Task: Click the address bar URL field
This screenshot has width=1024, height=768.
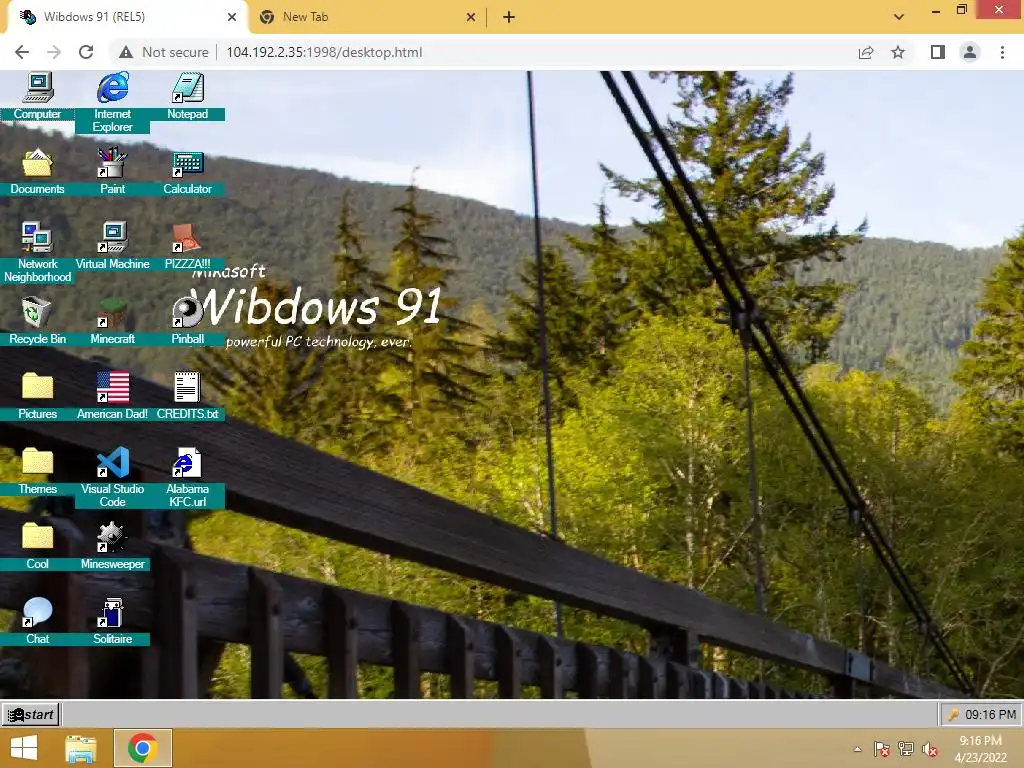Action: coord(324,52)
